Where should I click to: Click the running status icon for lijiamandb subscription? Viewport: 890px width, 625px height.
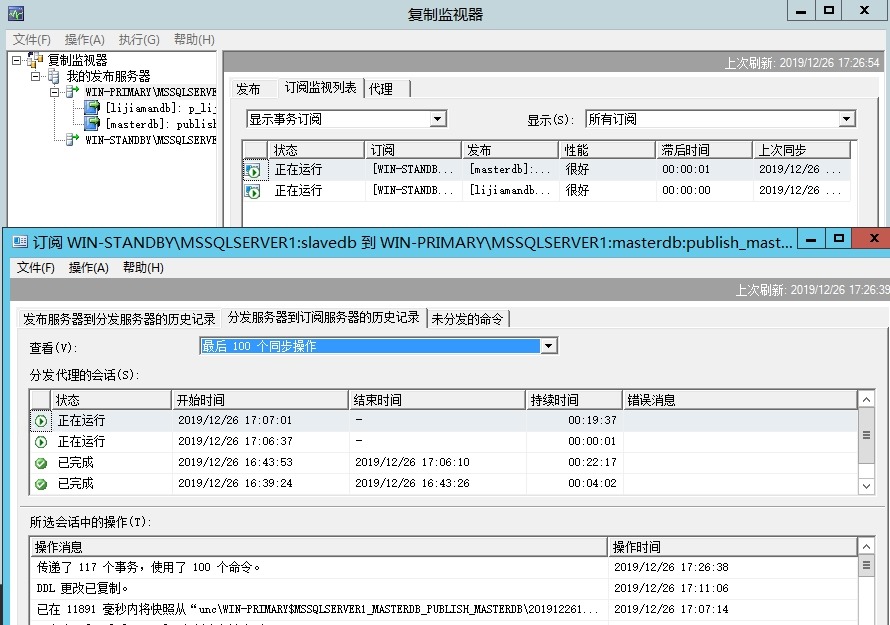click(x=253, y=191)
